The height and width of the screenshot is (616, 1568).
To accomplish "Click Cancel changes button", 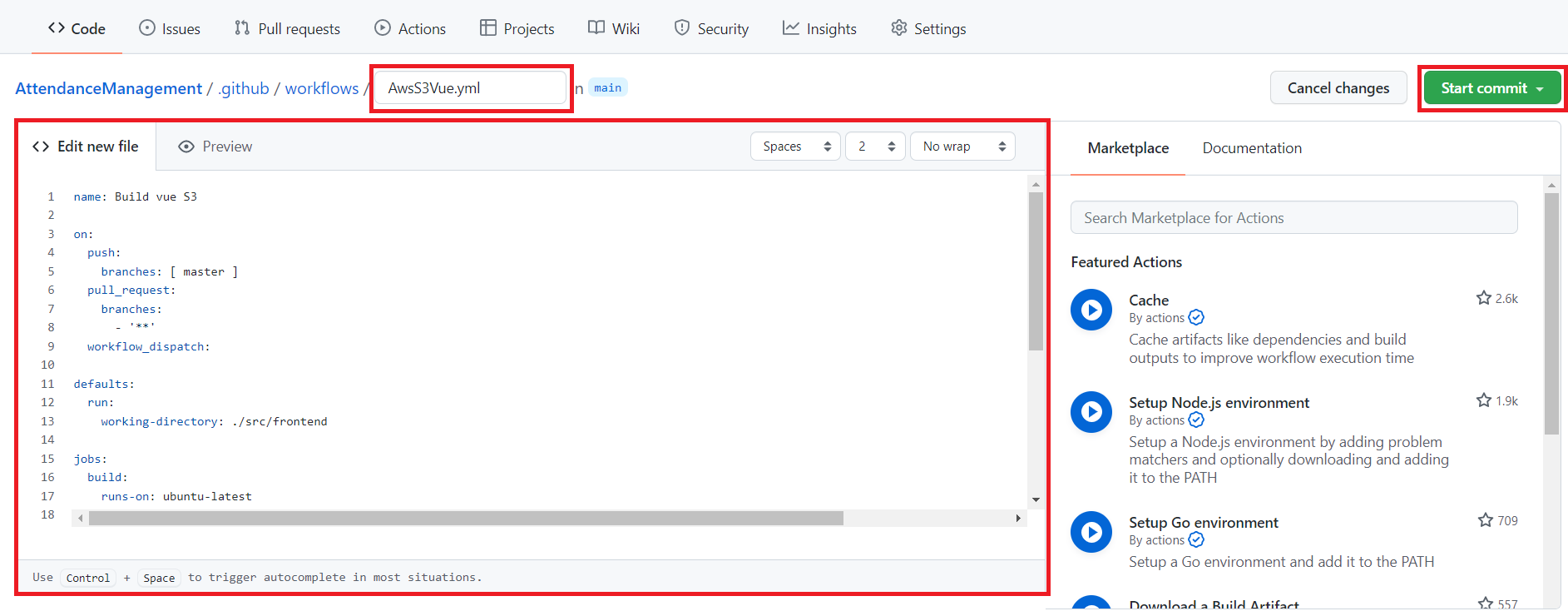I will click(x=1338, y=87).
